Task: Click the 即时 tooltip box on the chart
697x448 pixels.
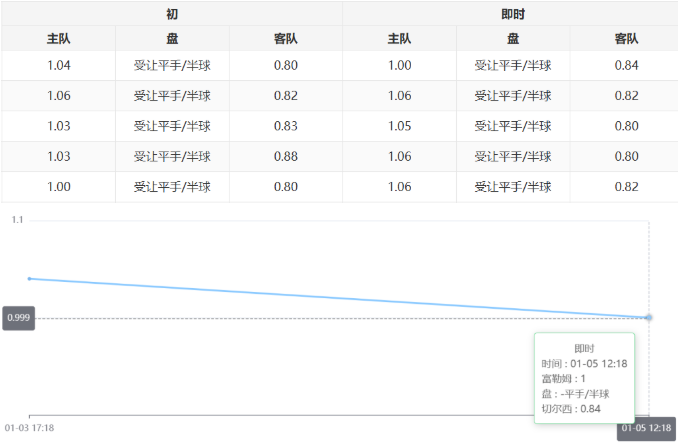Action: coord(584,378)
